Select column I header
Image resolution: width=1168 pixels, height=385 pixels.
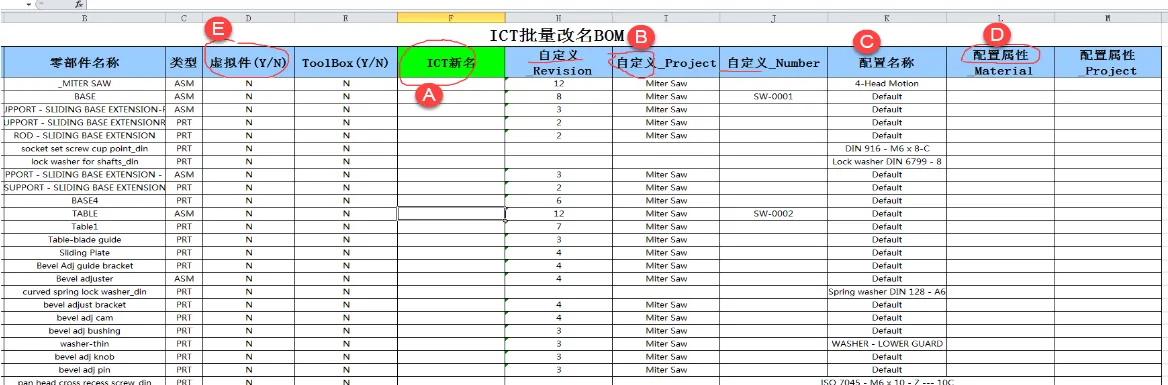666,17
